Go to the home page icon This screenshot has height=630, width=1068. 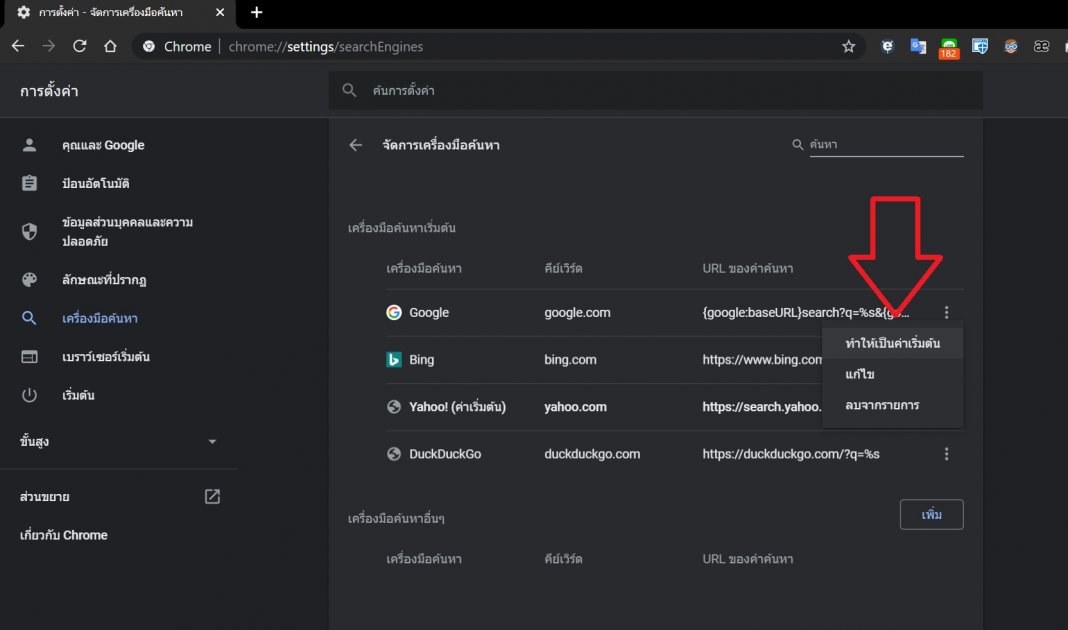[x=110, y=46]
